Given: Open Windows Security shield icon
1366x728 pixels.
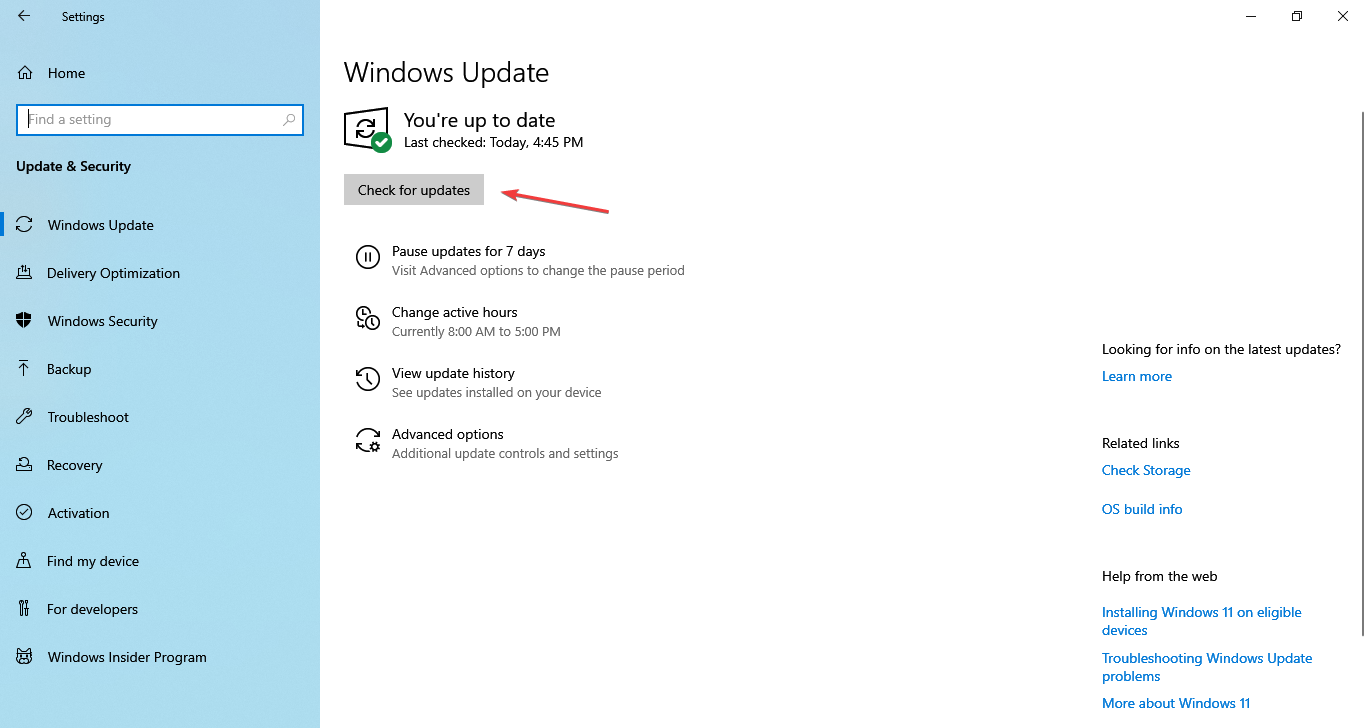Looking at the screenshot, I should pyautogui.click(x=25, y=321).
